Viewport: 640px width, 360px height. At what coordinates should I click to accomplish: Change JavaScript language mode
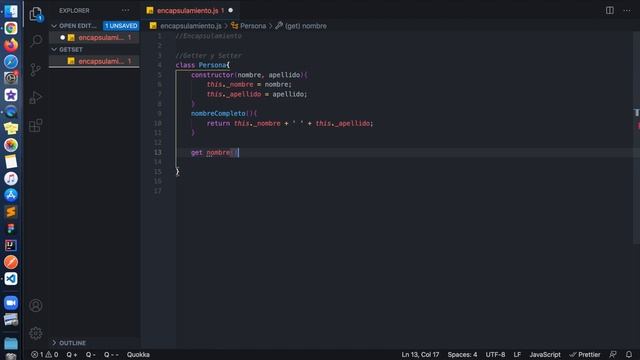coord(545,354)
